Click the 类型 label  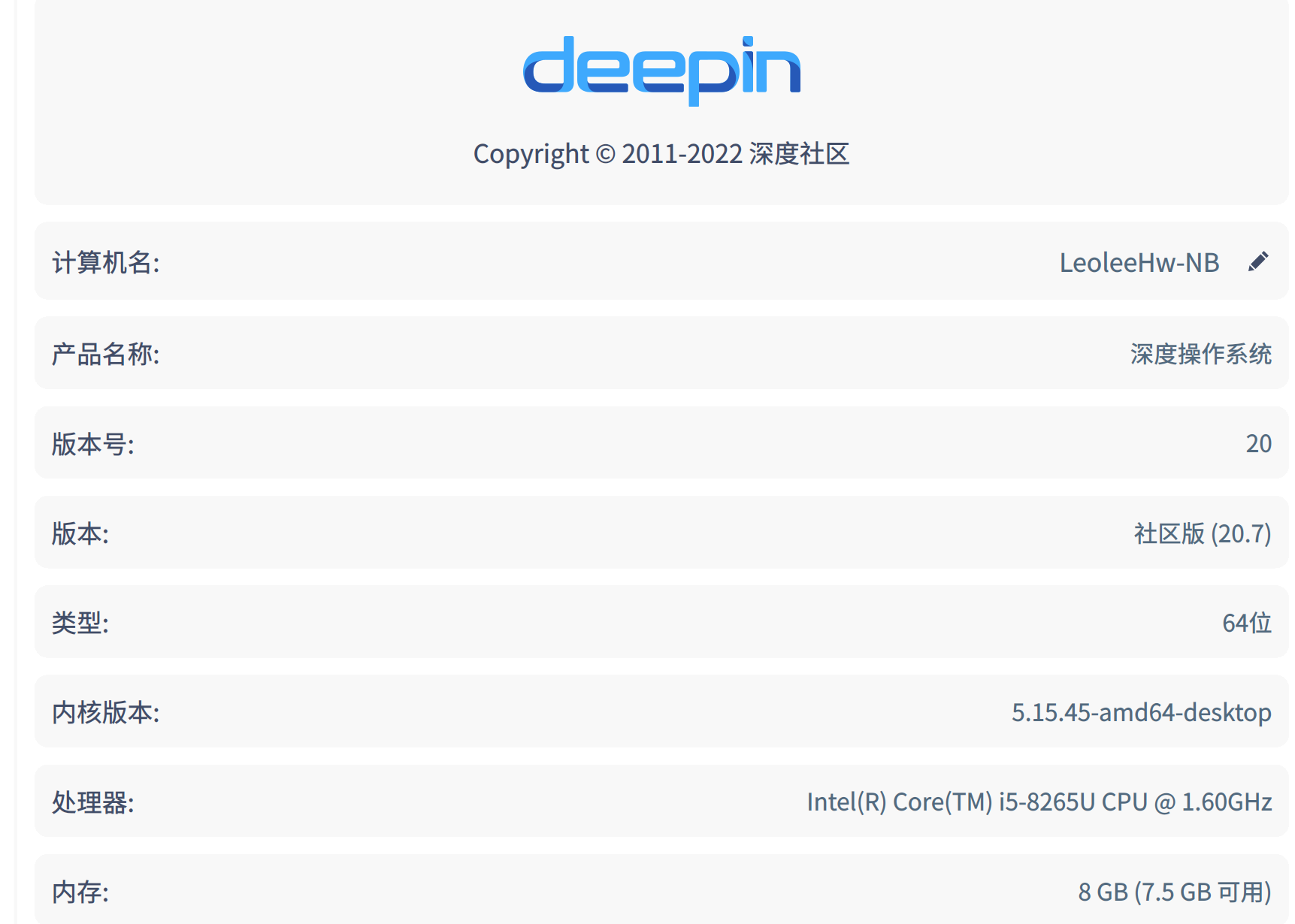click(80, 623)
